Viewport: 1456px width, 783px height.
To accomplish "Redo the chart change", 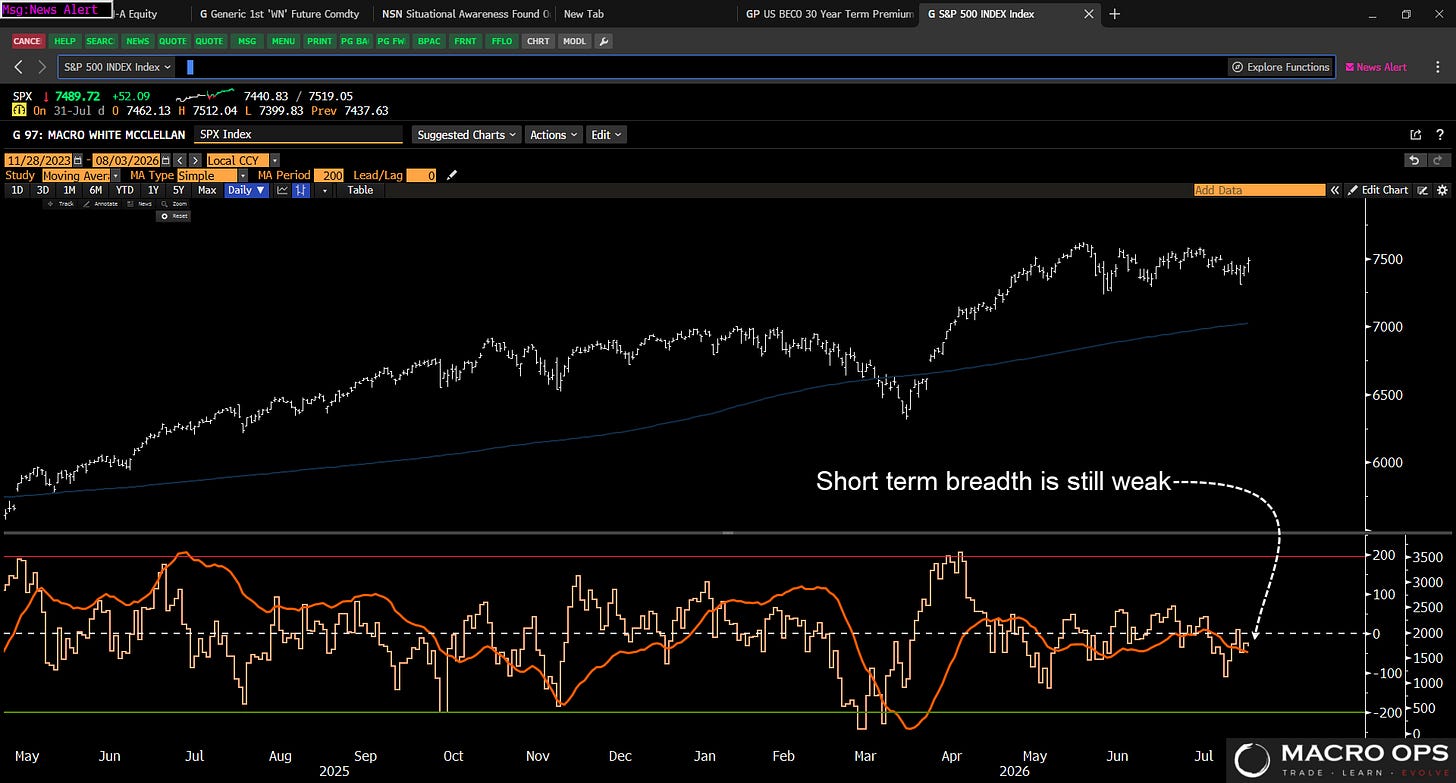I will click(x=1439, y=160).
